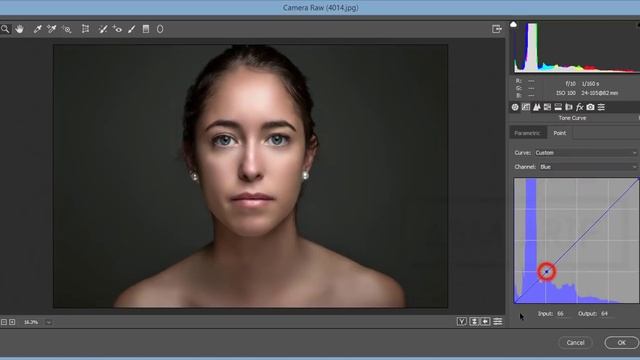Image resolution: width=640 pixels, height=360 pixels.
Task: Switch to the Point curve tab
Action: click(x=560, y=133)
